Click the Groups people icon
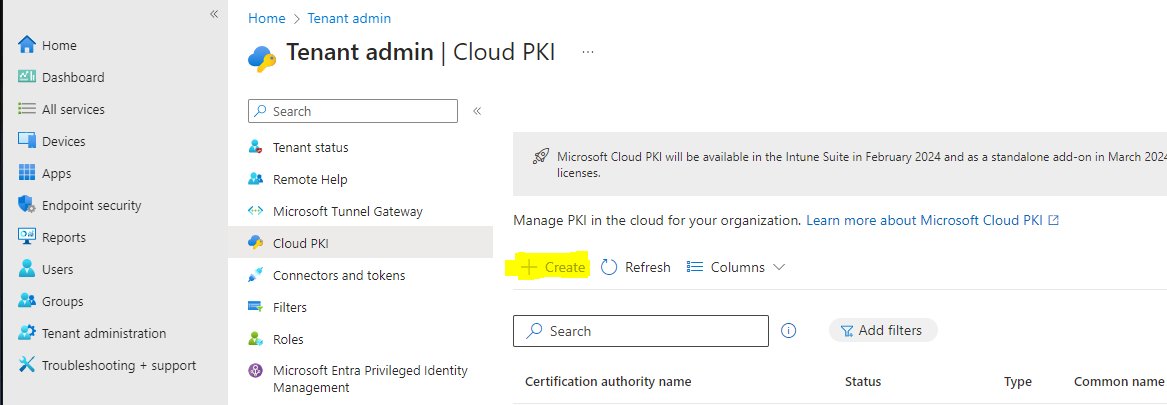The image size is (1167, 405). click(27, 301)
